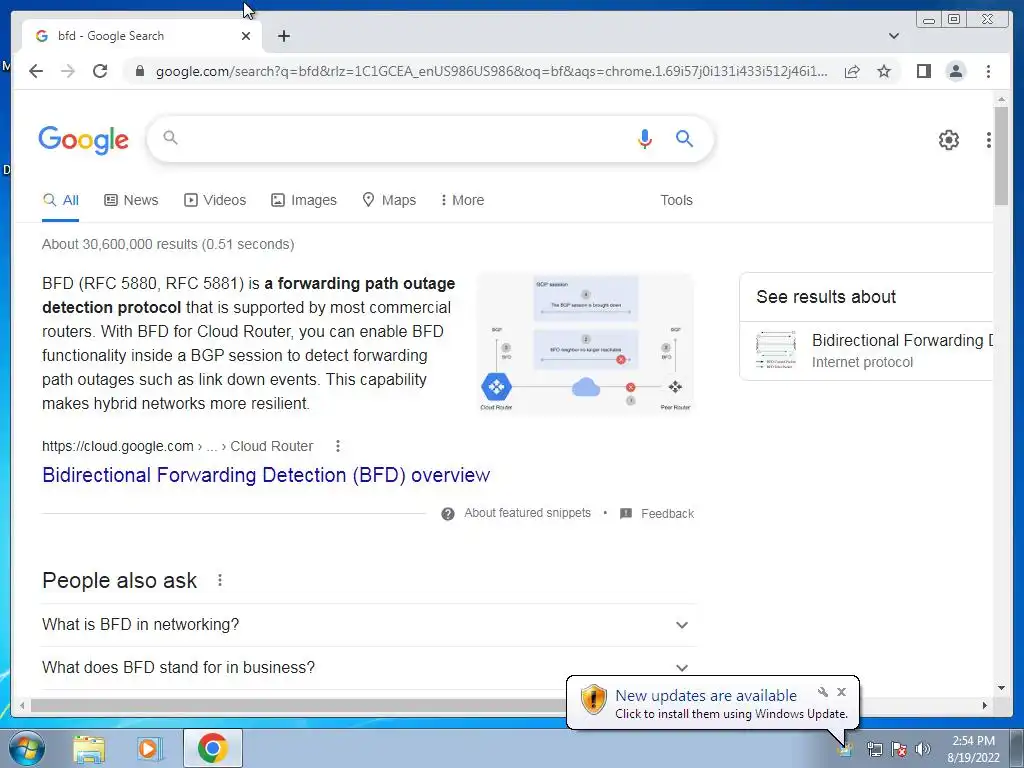Expand What does BFD stand for in business?
The height and width of the screenshot is (768, 1024).
pos(369,667)
